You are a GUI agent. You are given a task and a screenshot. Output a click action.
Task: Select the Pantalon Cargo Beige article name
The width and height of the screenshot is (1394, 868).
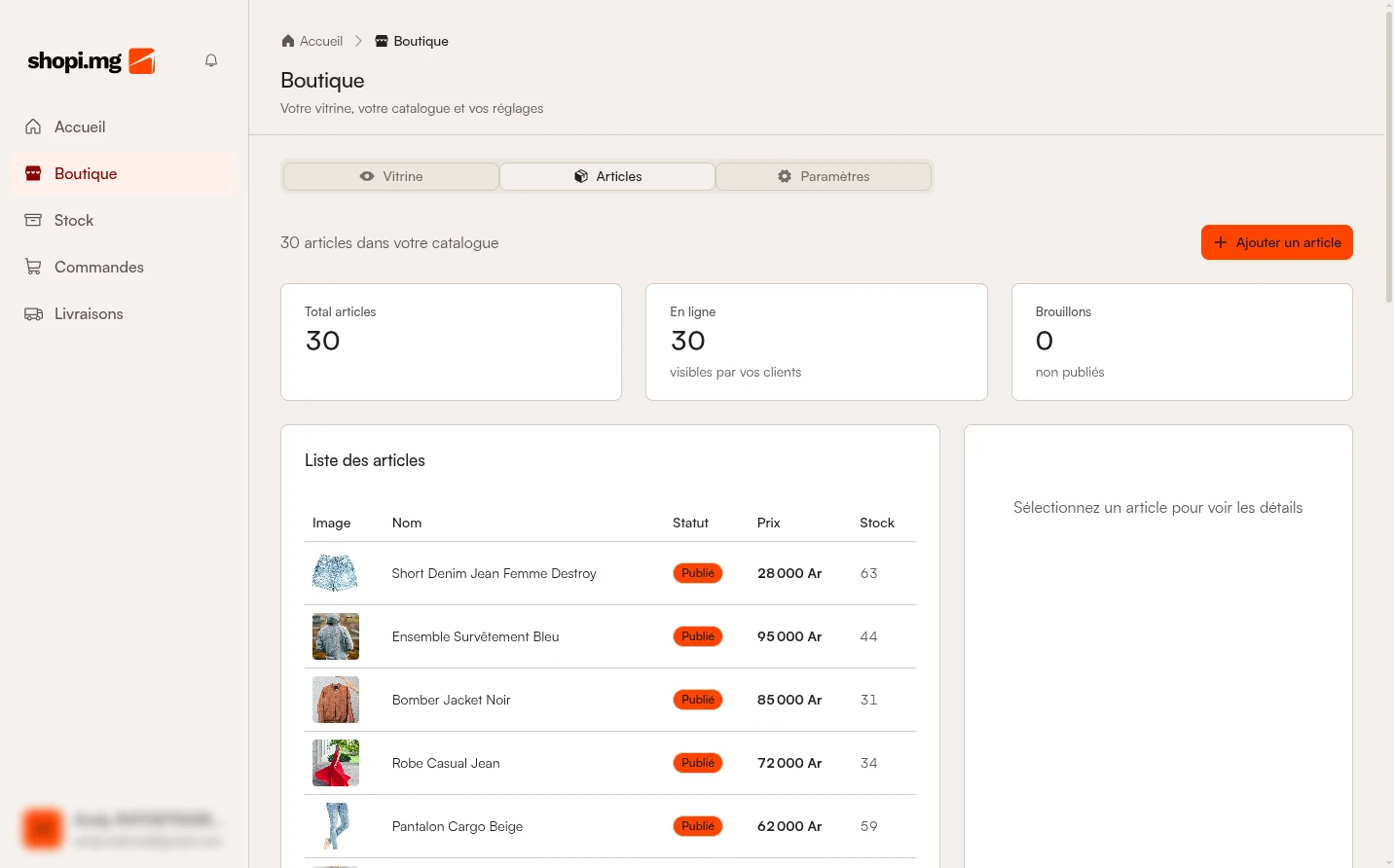point(458,826)
